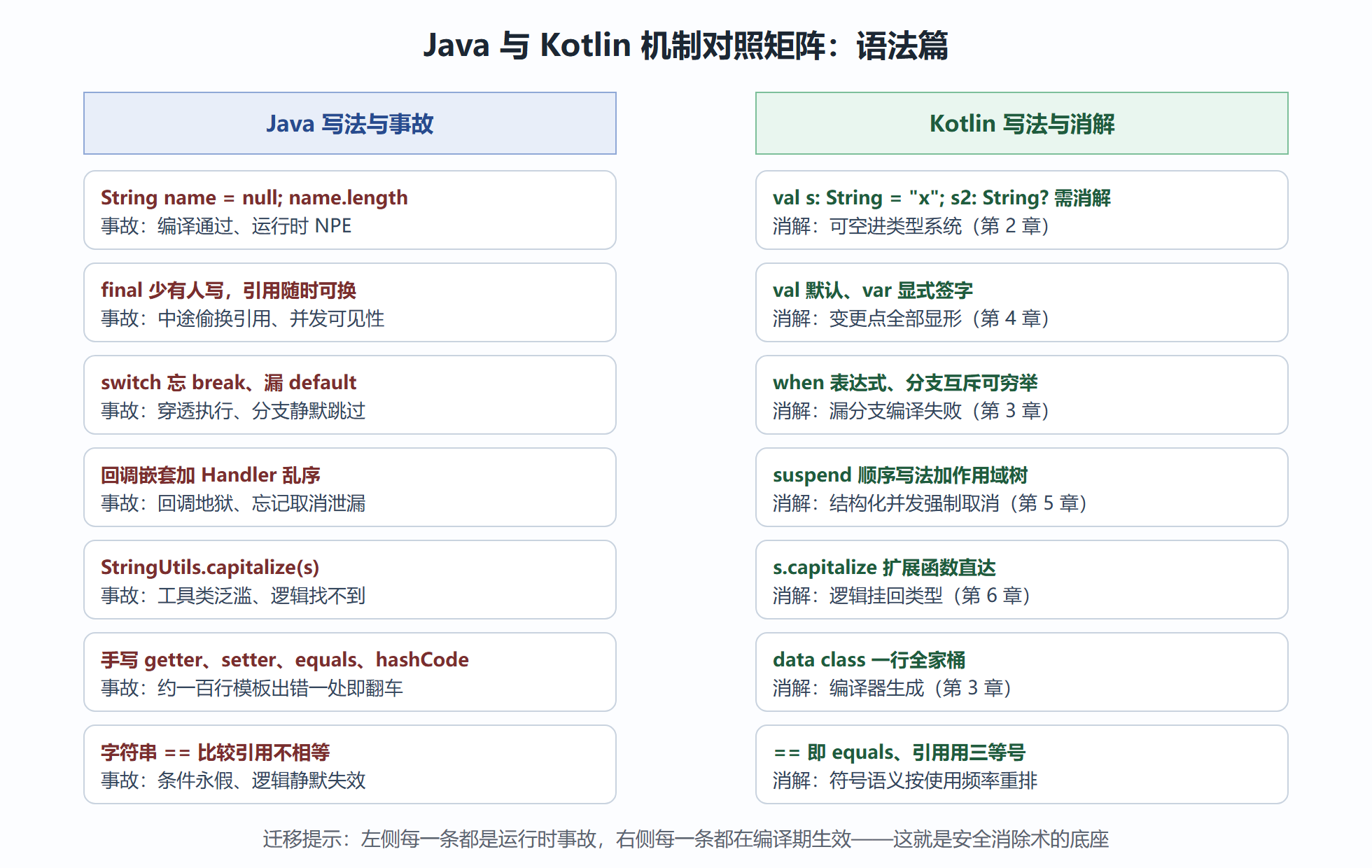Click '事故：工具类泛滥、逻辑找不到' line
This screenshot has width=1372, height=868.
[x=233, y=596]
